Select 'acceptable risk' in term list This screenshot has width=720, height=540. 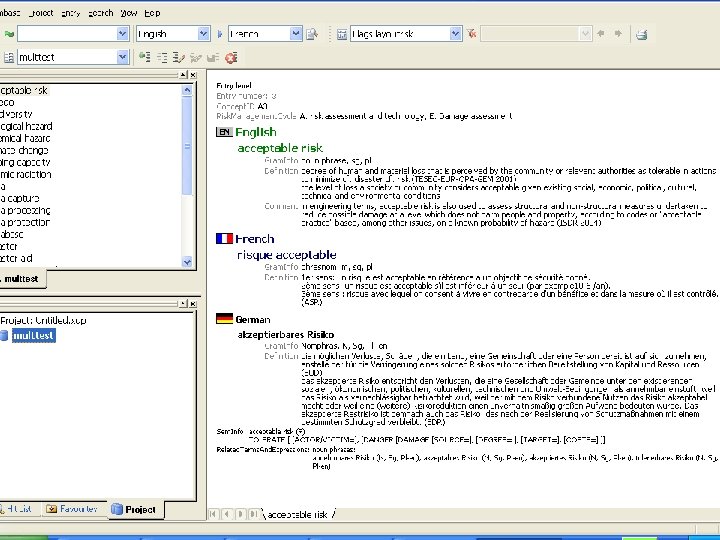click(x=24, y=90)
